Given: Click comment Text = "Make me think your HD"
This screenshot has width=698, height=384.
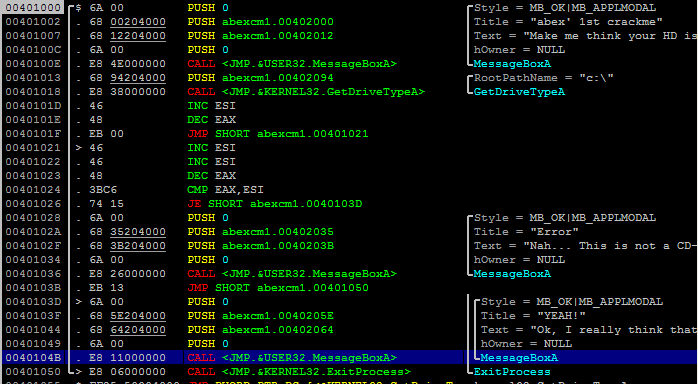Looking at the screenshot, I should pos(585,36).
